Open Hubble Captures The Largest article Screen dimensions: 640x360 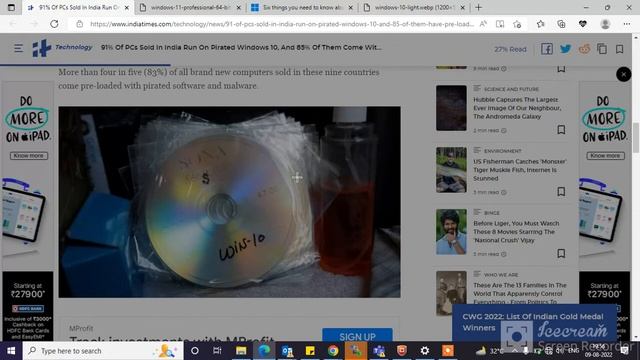[x=517, y=108]
